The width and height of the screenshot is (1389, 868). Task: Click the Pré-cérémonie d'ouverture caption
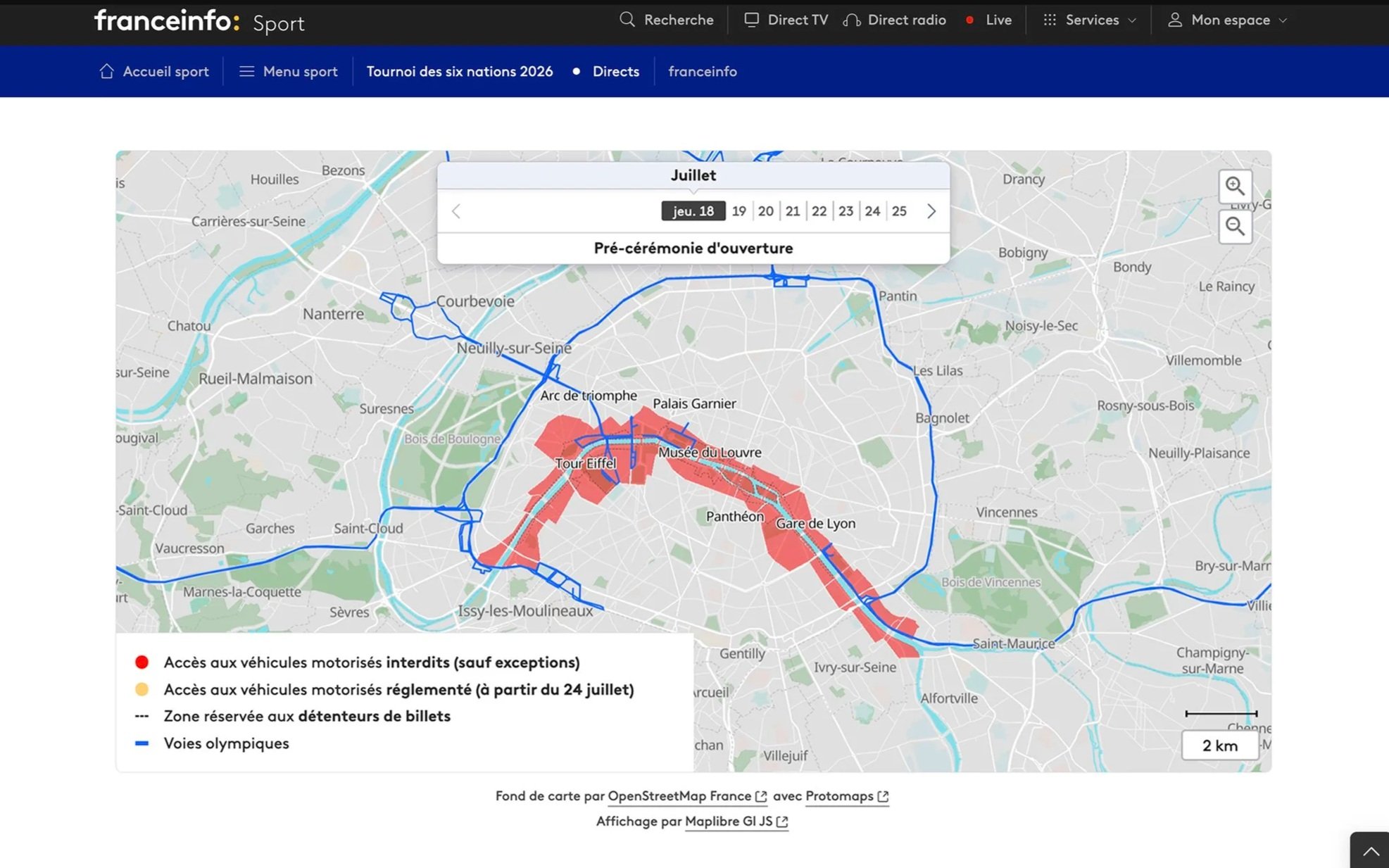(x=693, y=248)
